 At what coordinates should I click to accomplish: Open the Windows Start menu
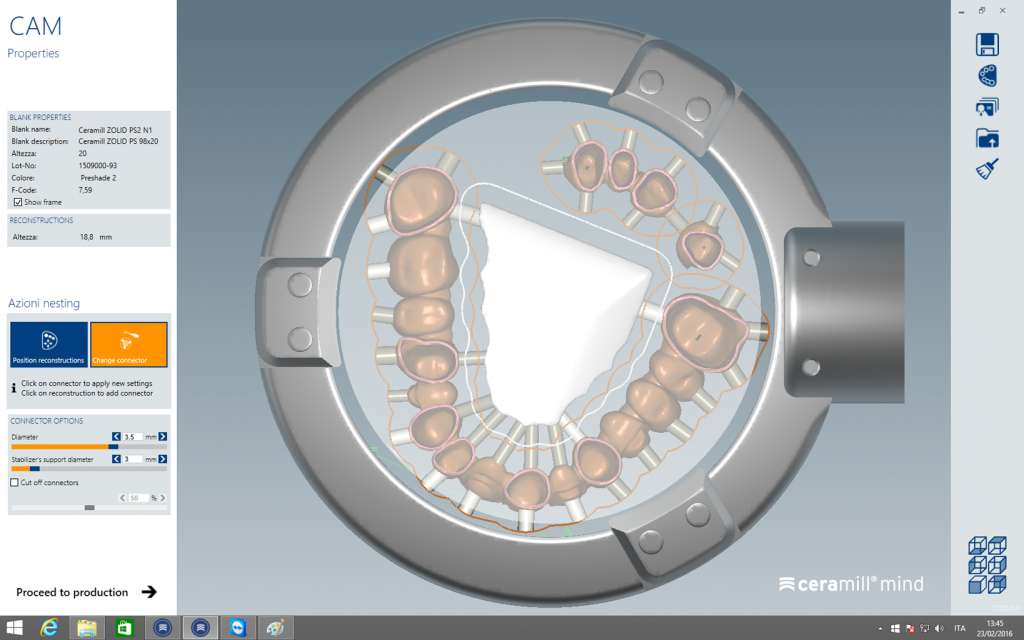pos(14,628)
